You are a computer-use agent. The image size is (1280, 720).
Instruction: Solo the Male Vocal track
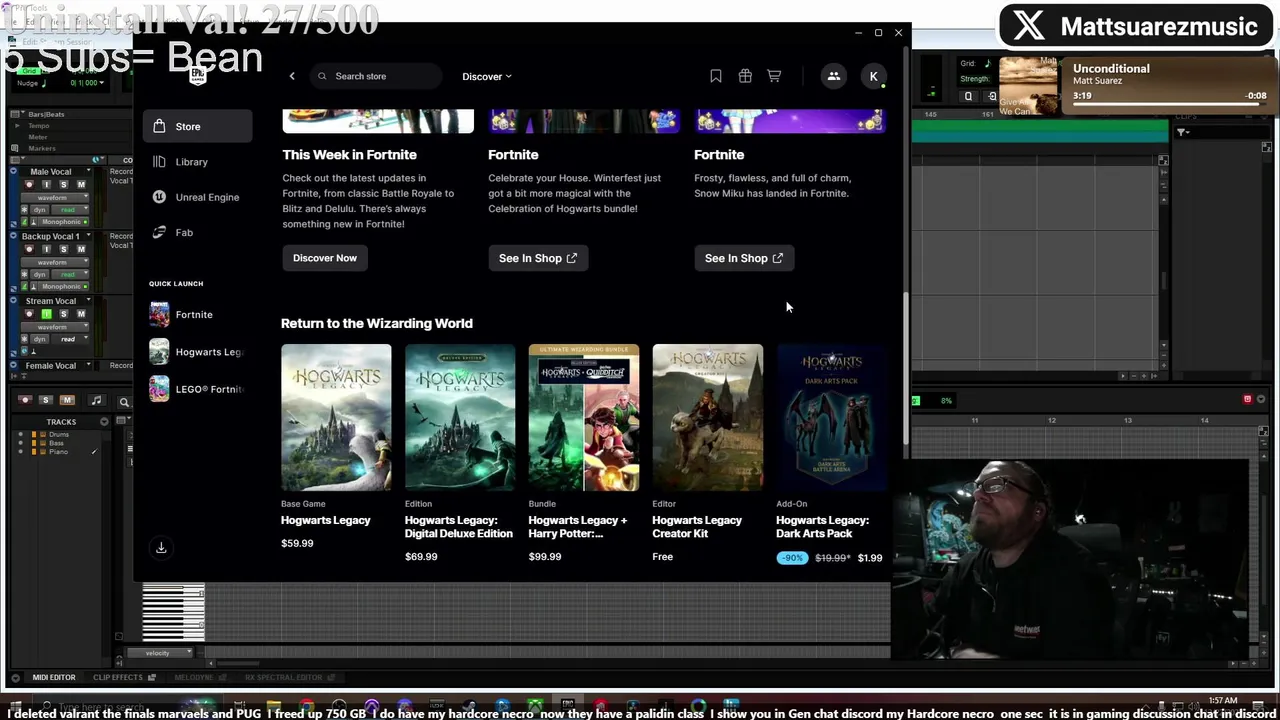coord(64,184)
